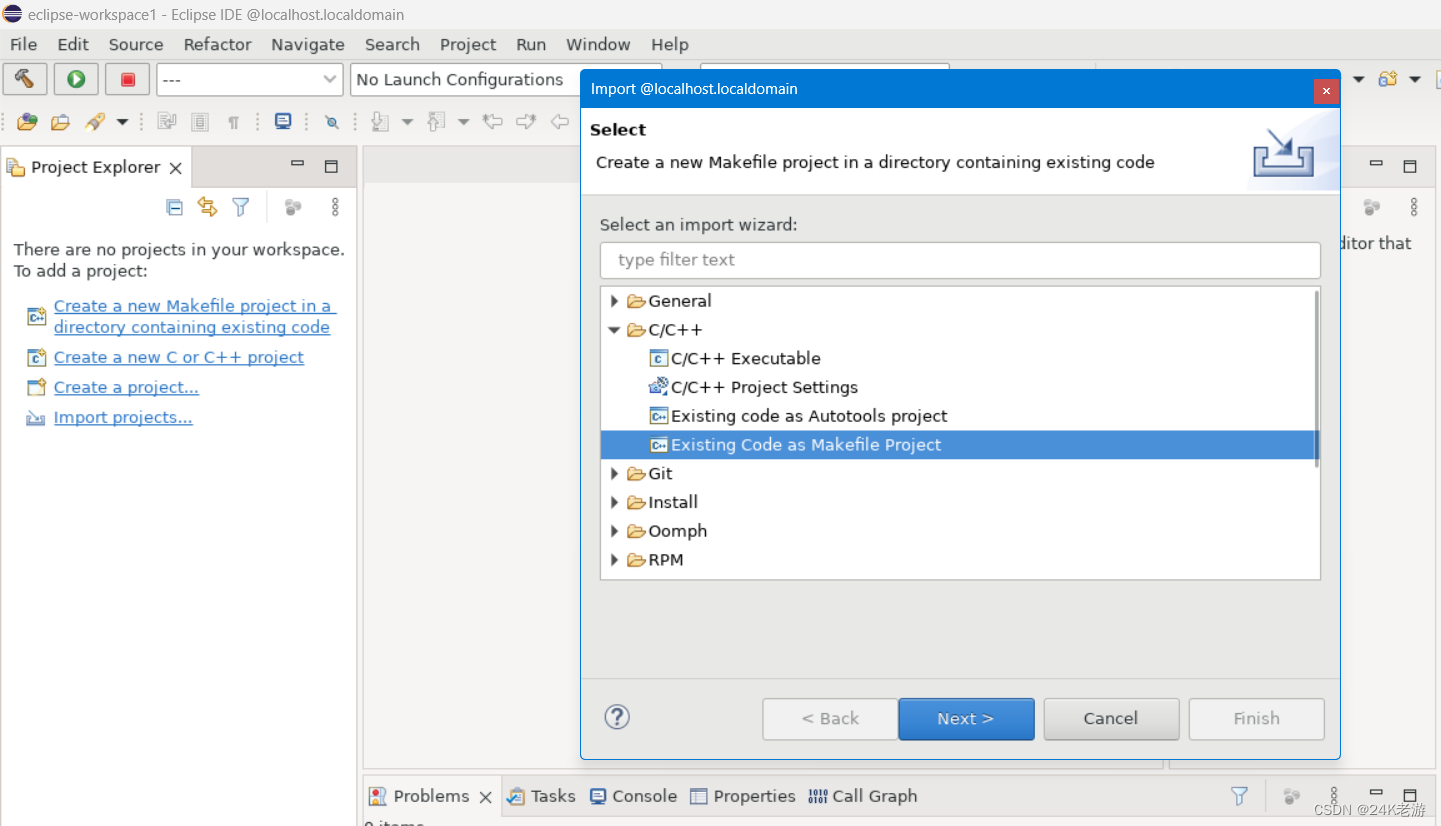Click the Show Whitespace pilcrow icon
The image size is (1441, 826).
coord(233,122)
